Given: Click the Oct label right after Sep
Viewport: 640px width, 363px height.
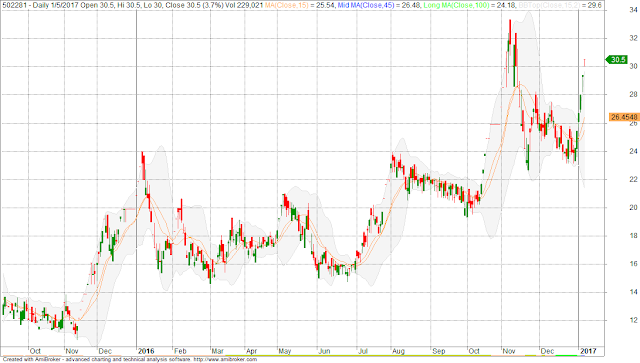Looking at the screenshot, I should 474,351.
